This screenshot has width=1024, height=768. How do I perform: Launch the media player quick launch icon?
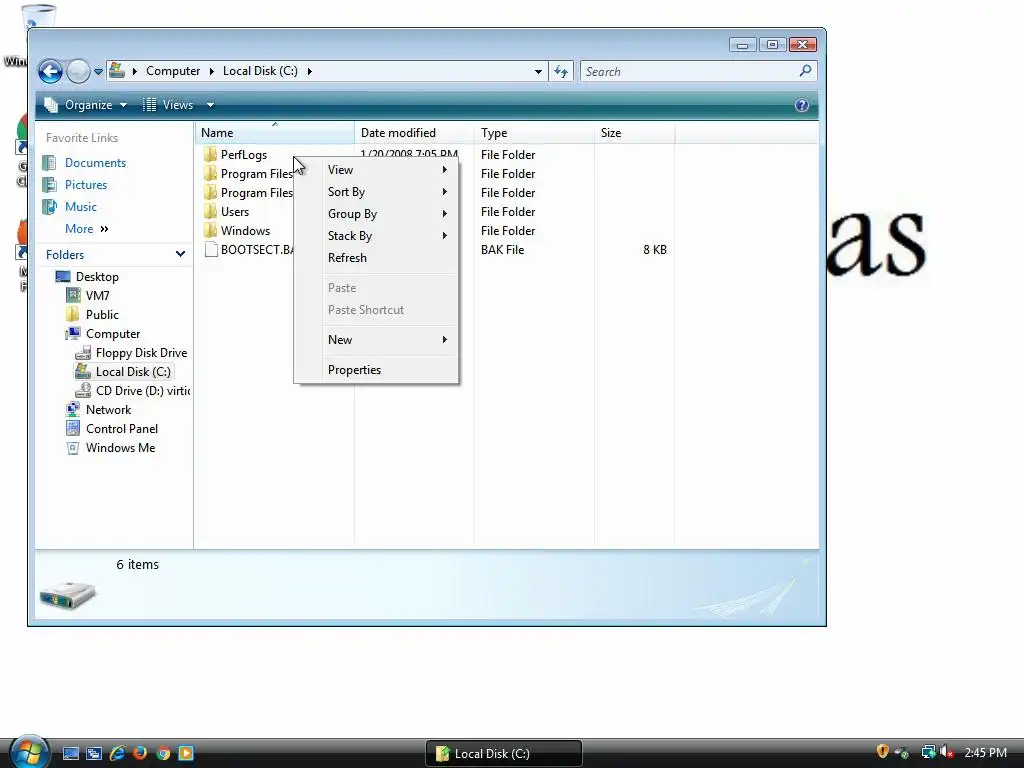tap(186, 753)
